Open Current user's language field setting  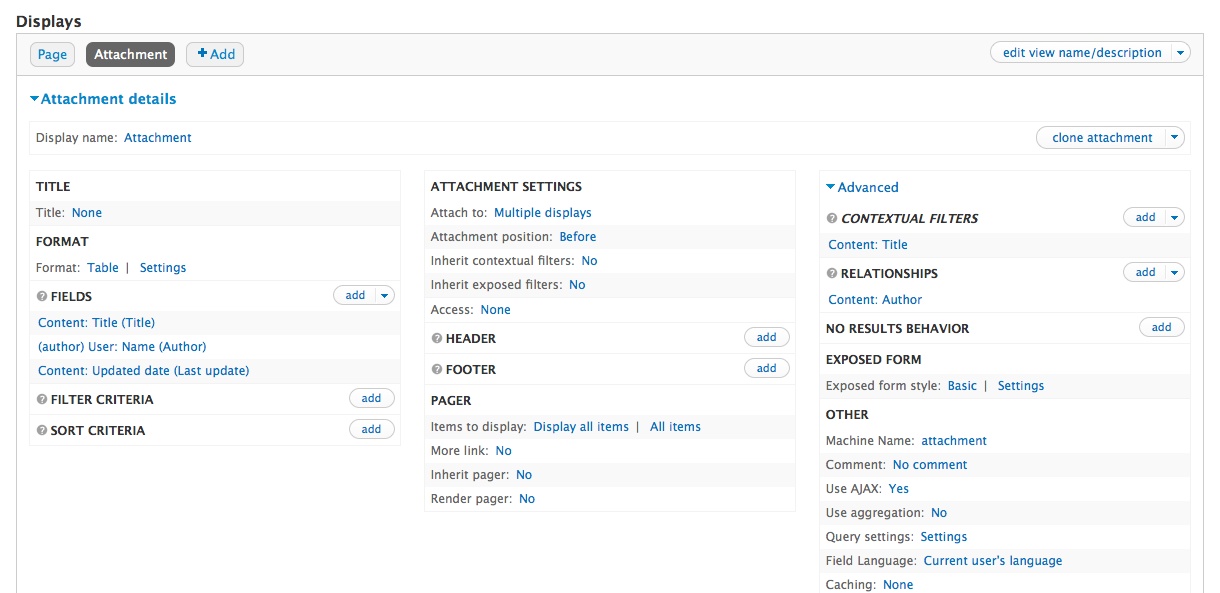tap(992, 561)
